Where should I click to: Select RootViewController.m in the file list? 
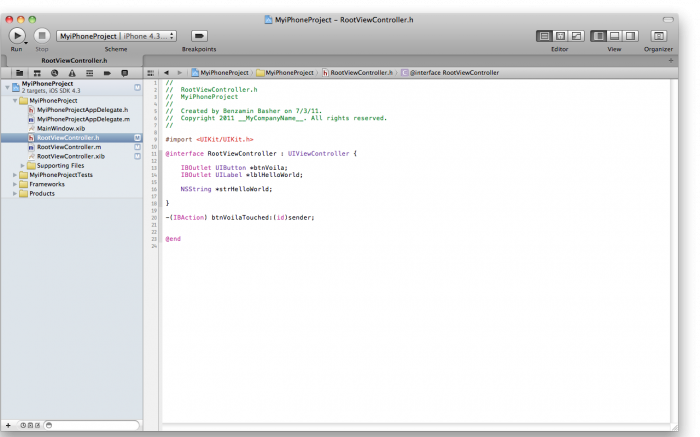click(x=68, y=147)
